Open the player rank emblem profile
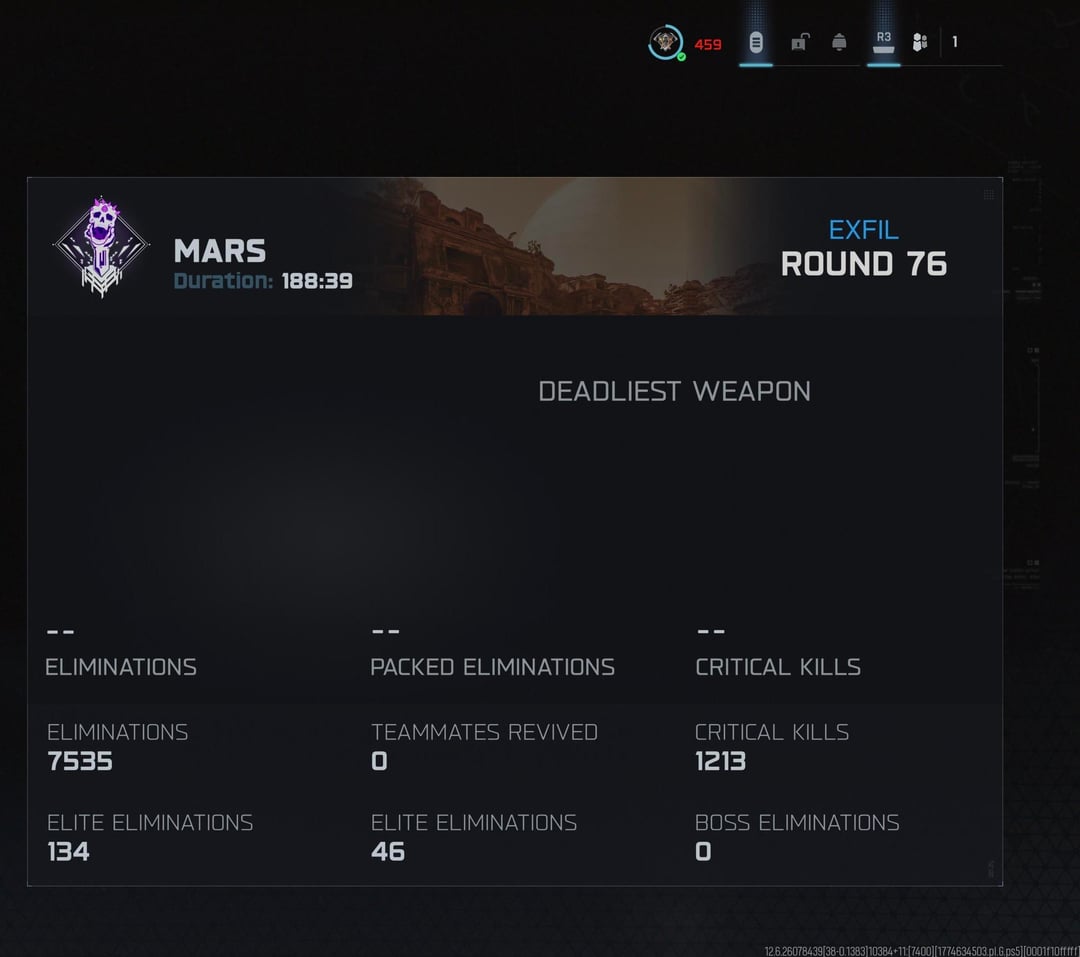 pos(665,42)
